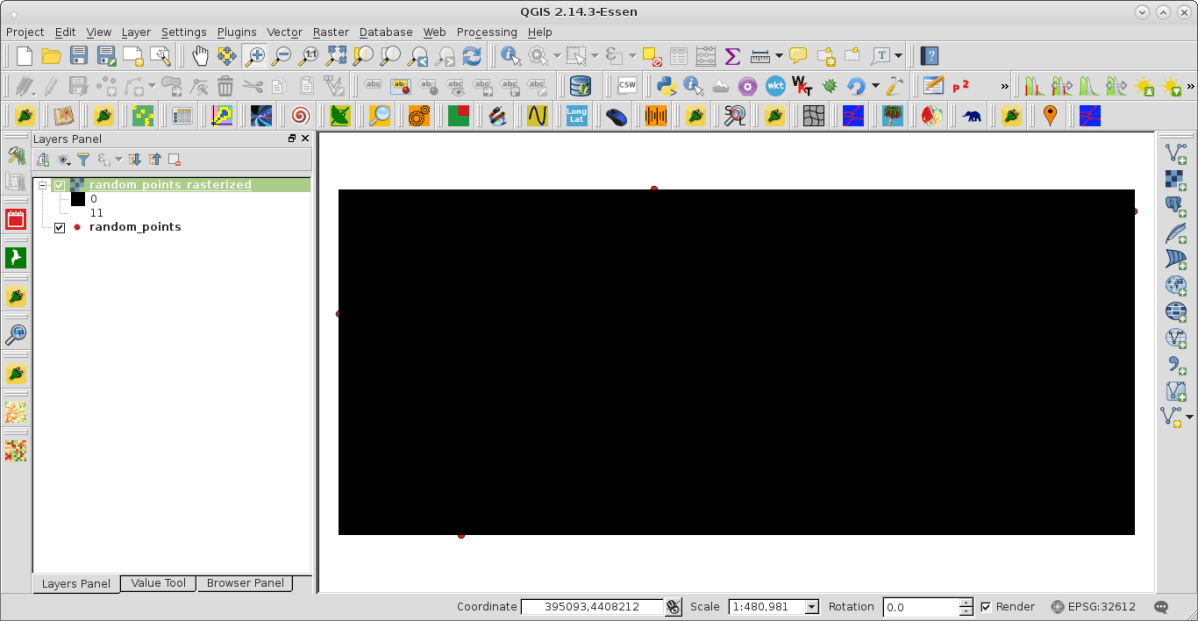
Task: Open the Raster menu
Action: click(x=331, y=32)
